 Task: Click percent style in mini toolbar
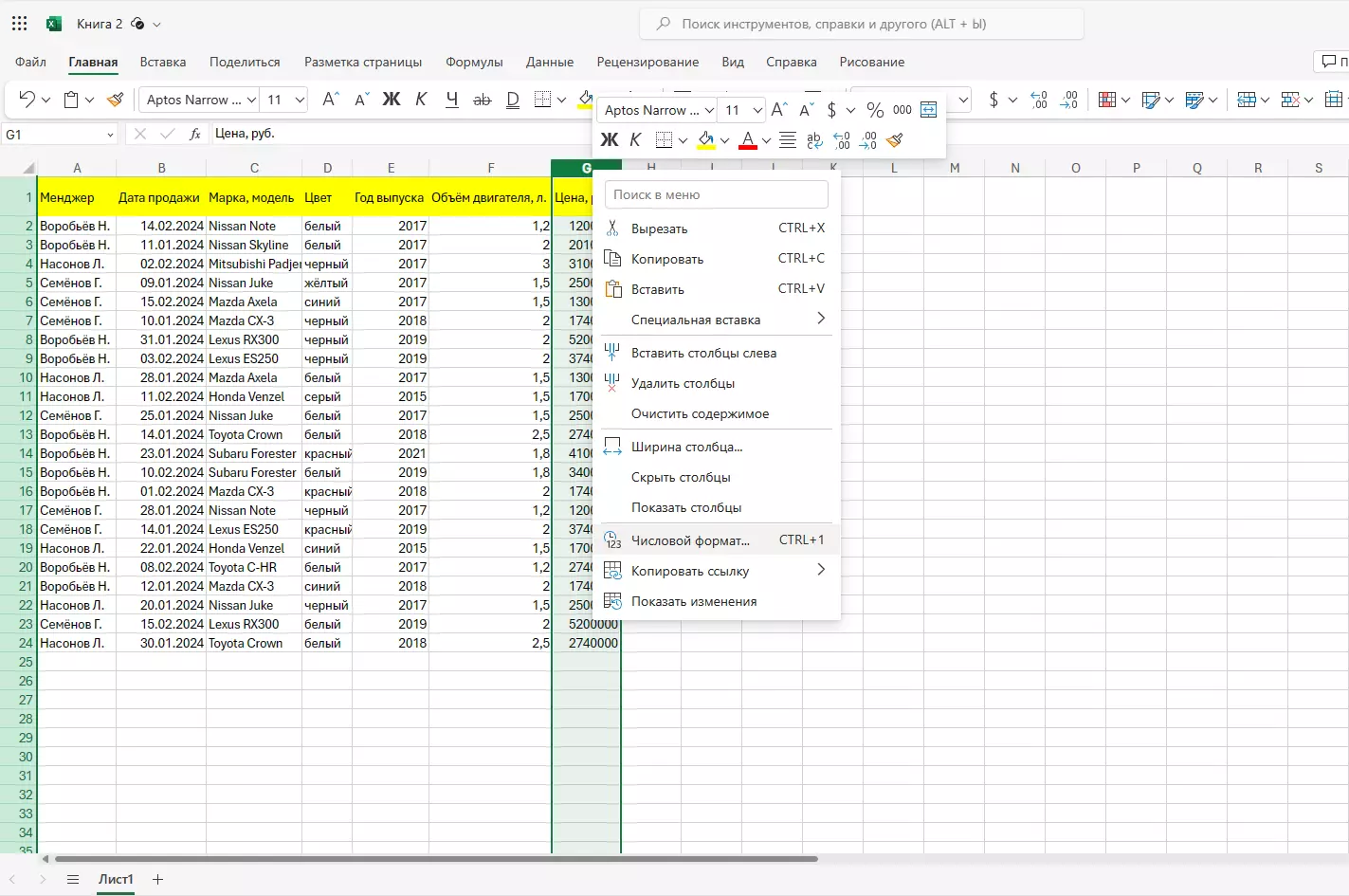(875, 110)
